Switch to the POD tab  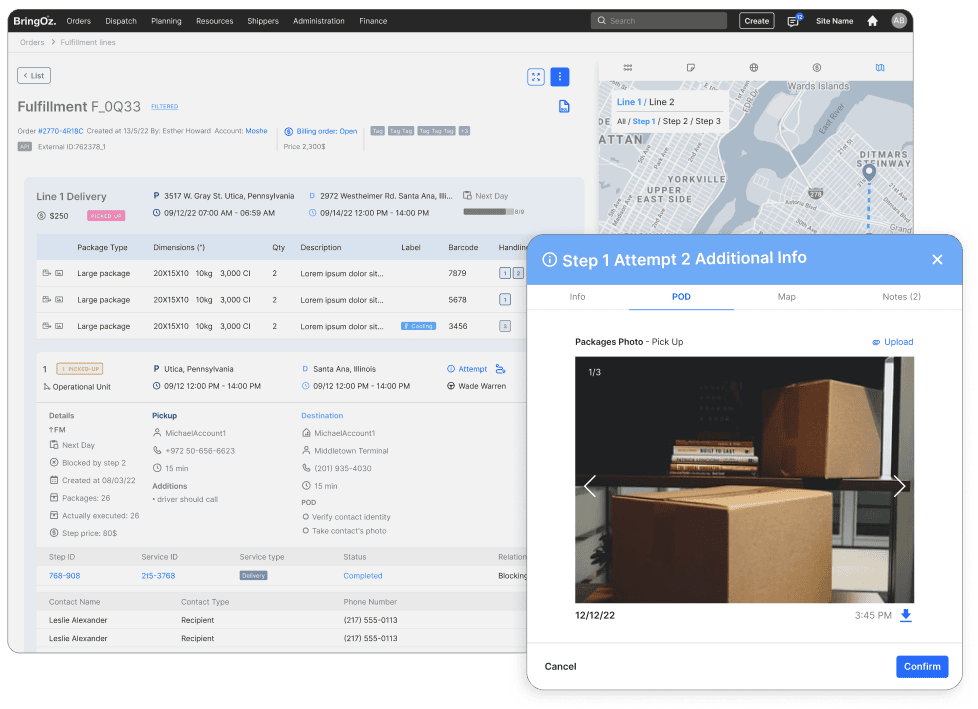click(x=681, y=297)
